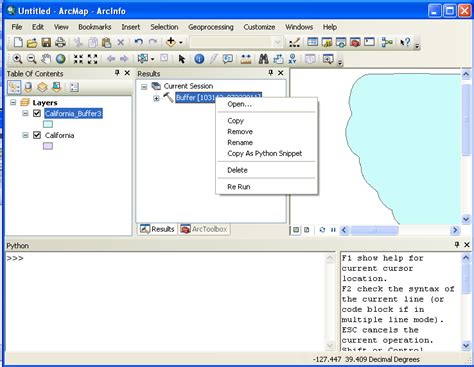This screenshot has height=367, width=474.
Task: Open Find with the binoculars icon
Action: pyautogui.click(x=264, y=59)
